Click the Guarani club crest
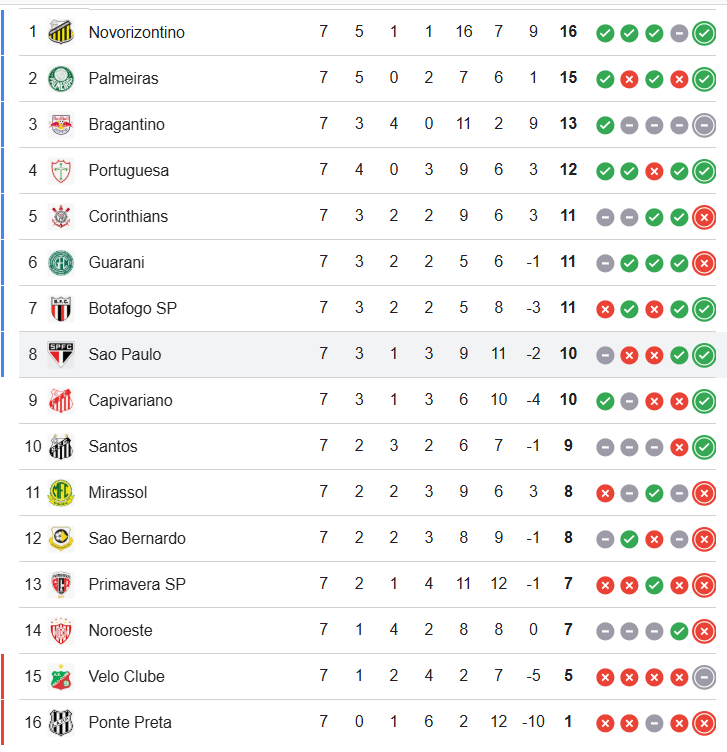The width and height of the screenshot is (727, 752). [x=61, y=262]
